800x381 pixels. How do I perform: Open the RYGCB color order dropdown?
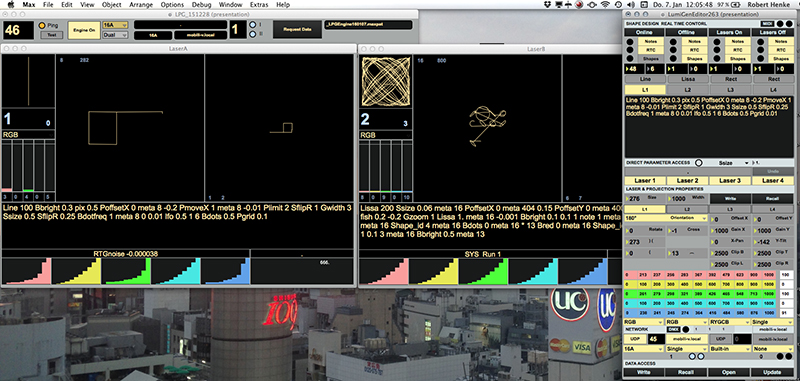729,322
